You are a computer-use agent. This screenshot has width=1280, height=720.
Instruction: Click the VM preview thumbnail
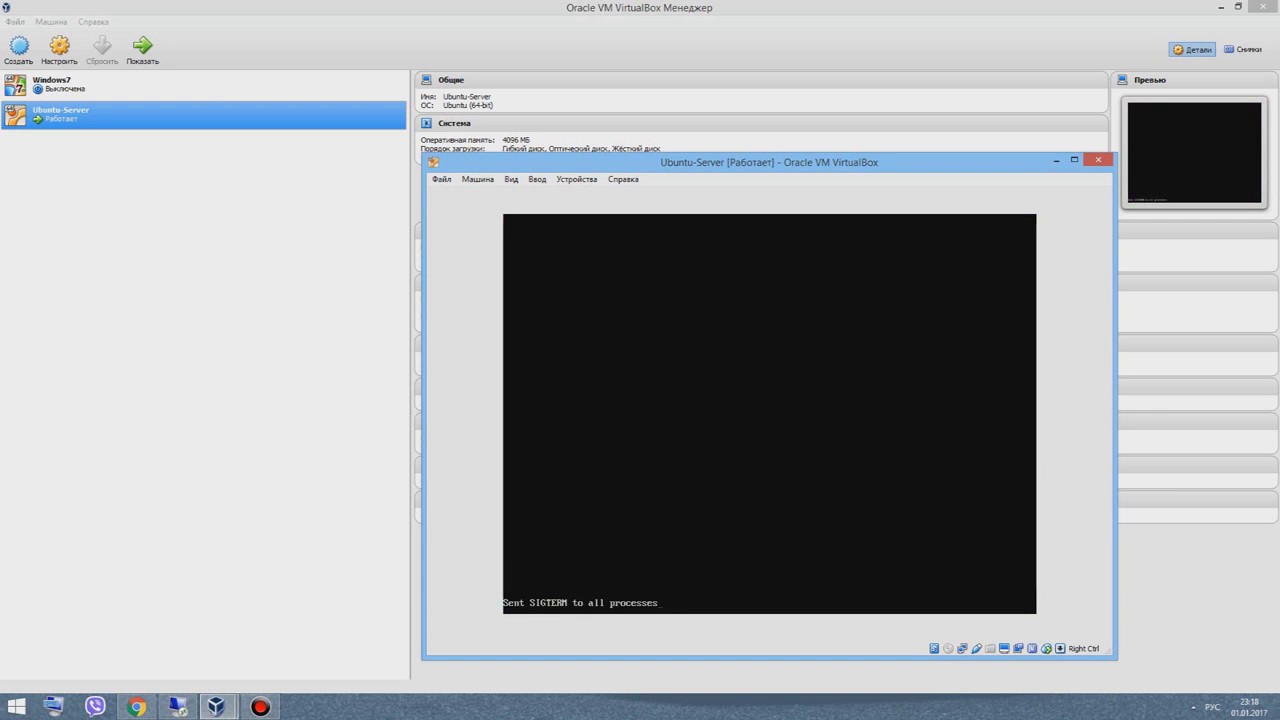pos(1194,153)
